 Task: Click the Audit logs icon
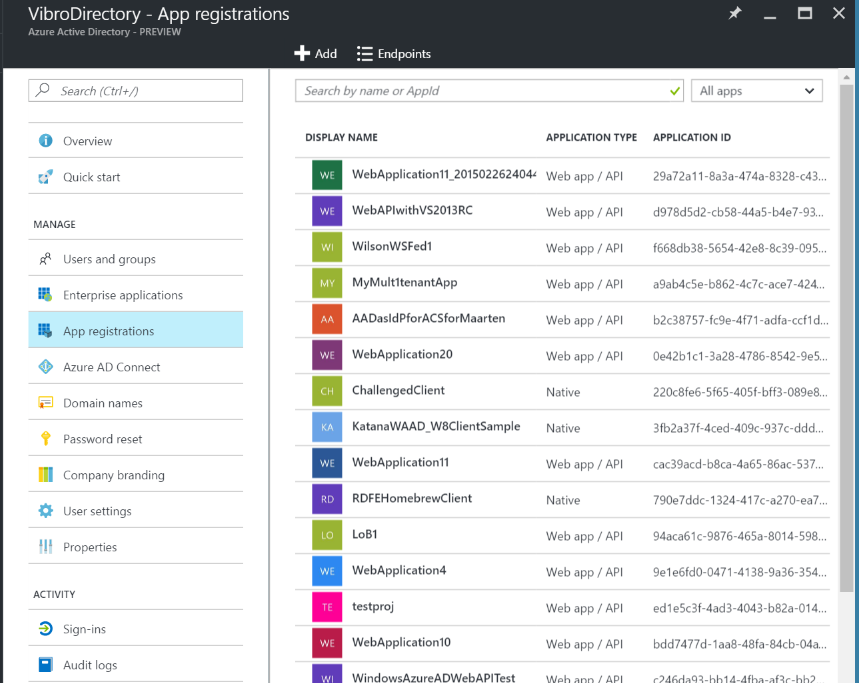click(45, 665)
